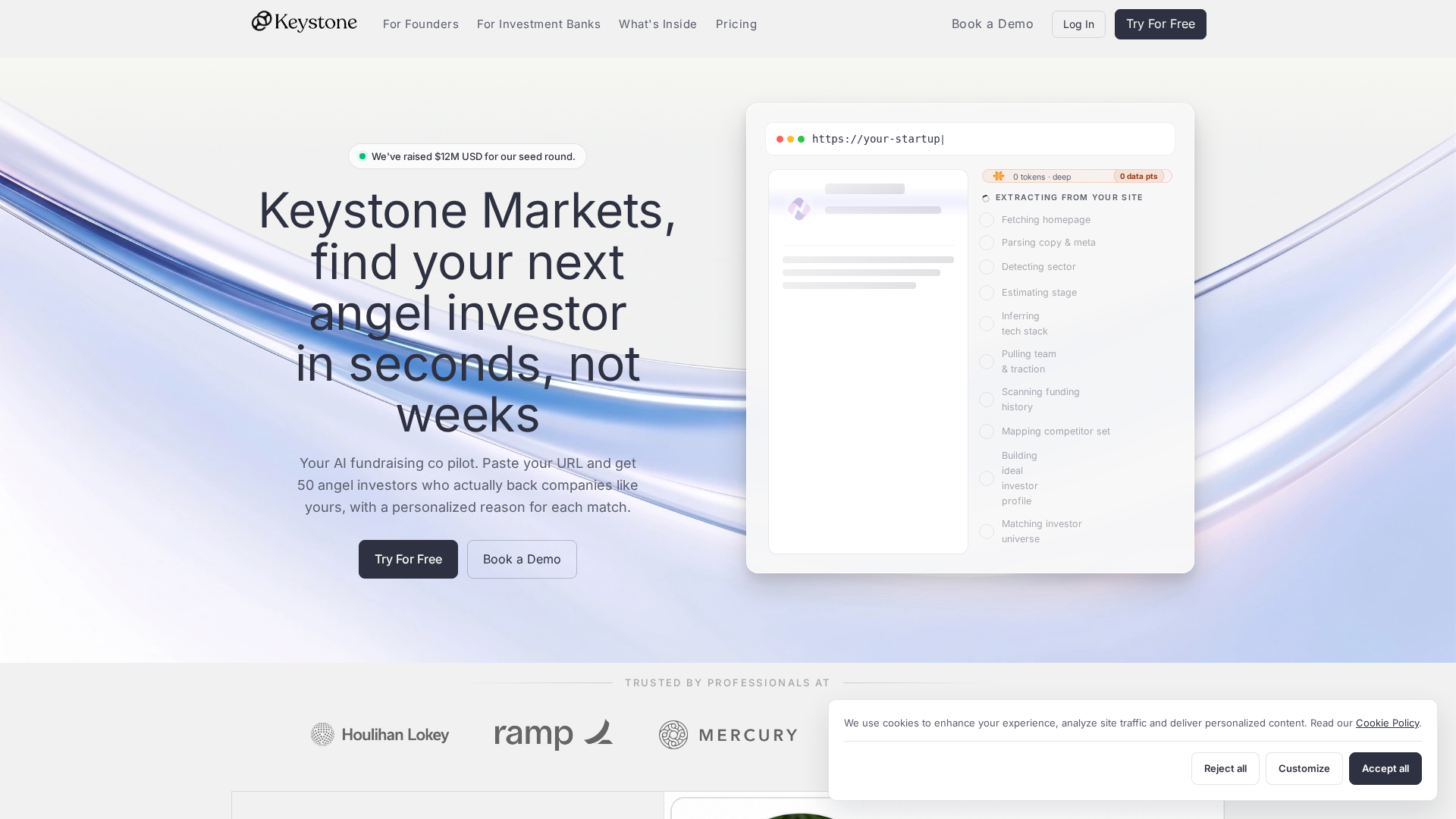The image size is (1456, 819).
Task: Click the red dot in the URL bar
Action: [780, 139]
